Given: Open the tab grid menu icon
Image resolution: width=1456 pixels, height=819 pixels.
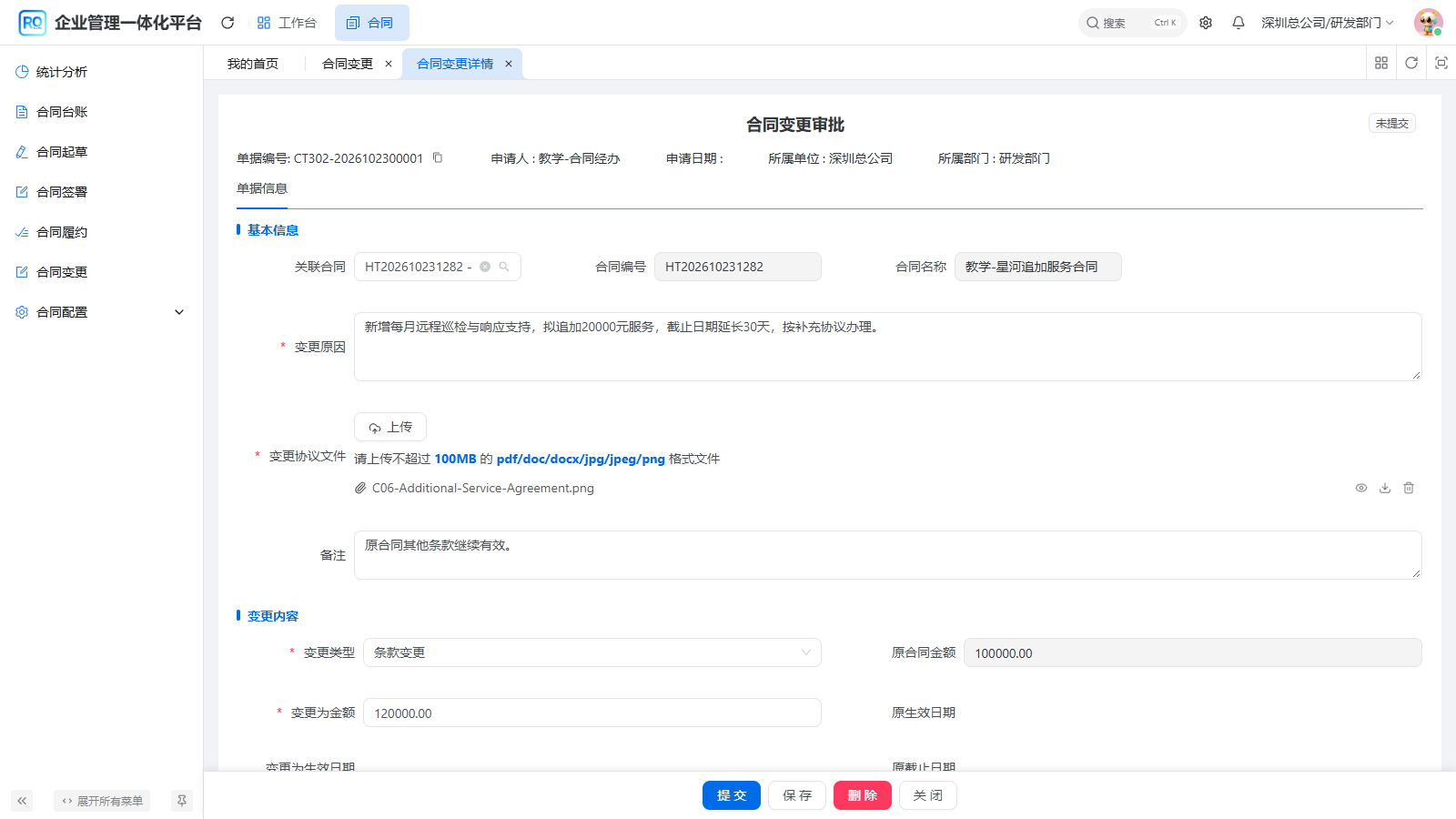Looking at the screenshot, I should point(1381,63).
